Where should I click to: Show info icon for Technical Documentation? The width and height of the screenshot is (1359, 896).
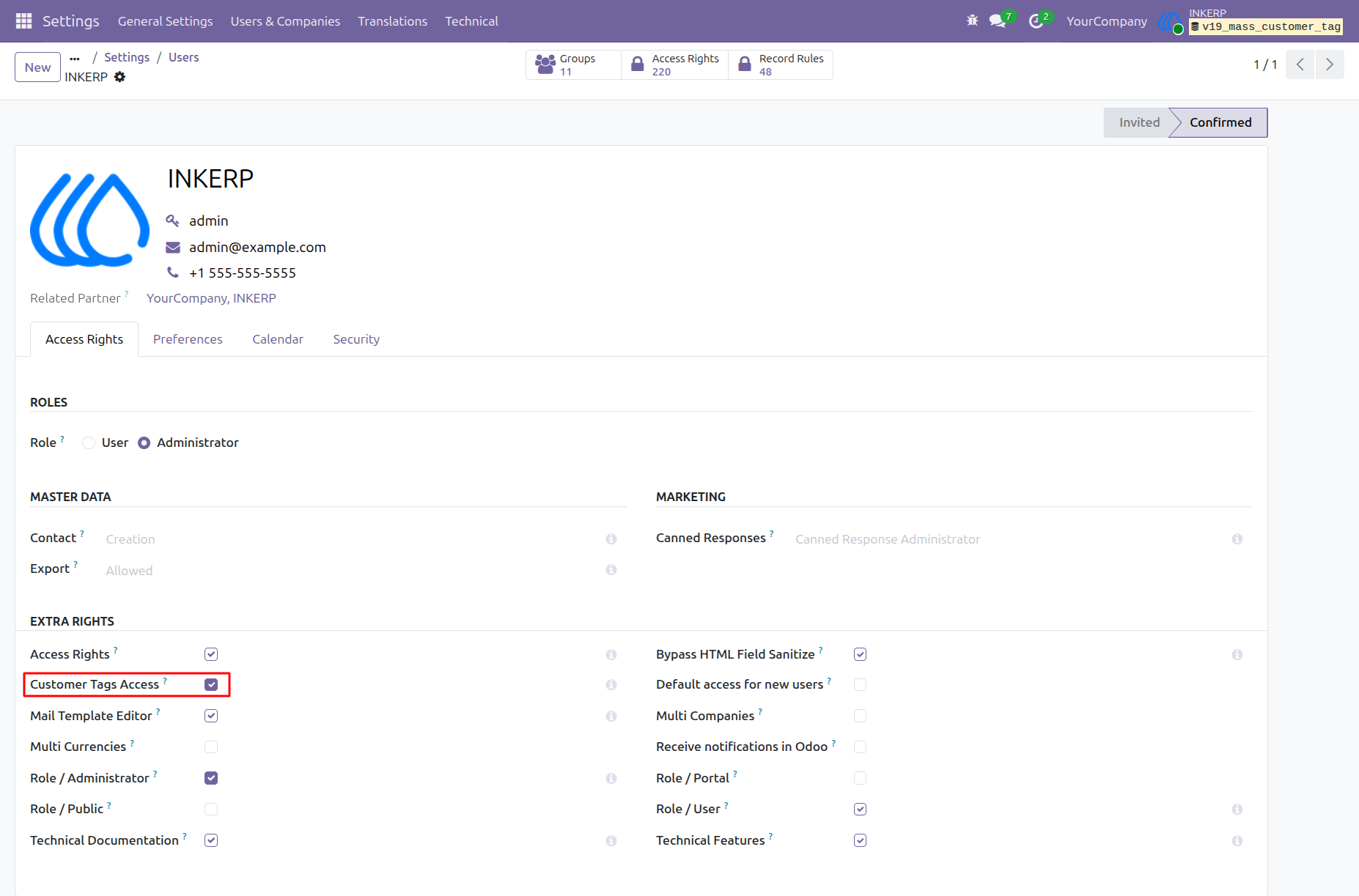611,841
